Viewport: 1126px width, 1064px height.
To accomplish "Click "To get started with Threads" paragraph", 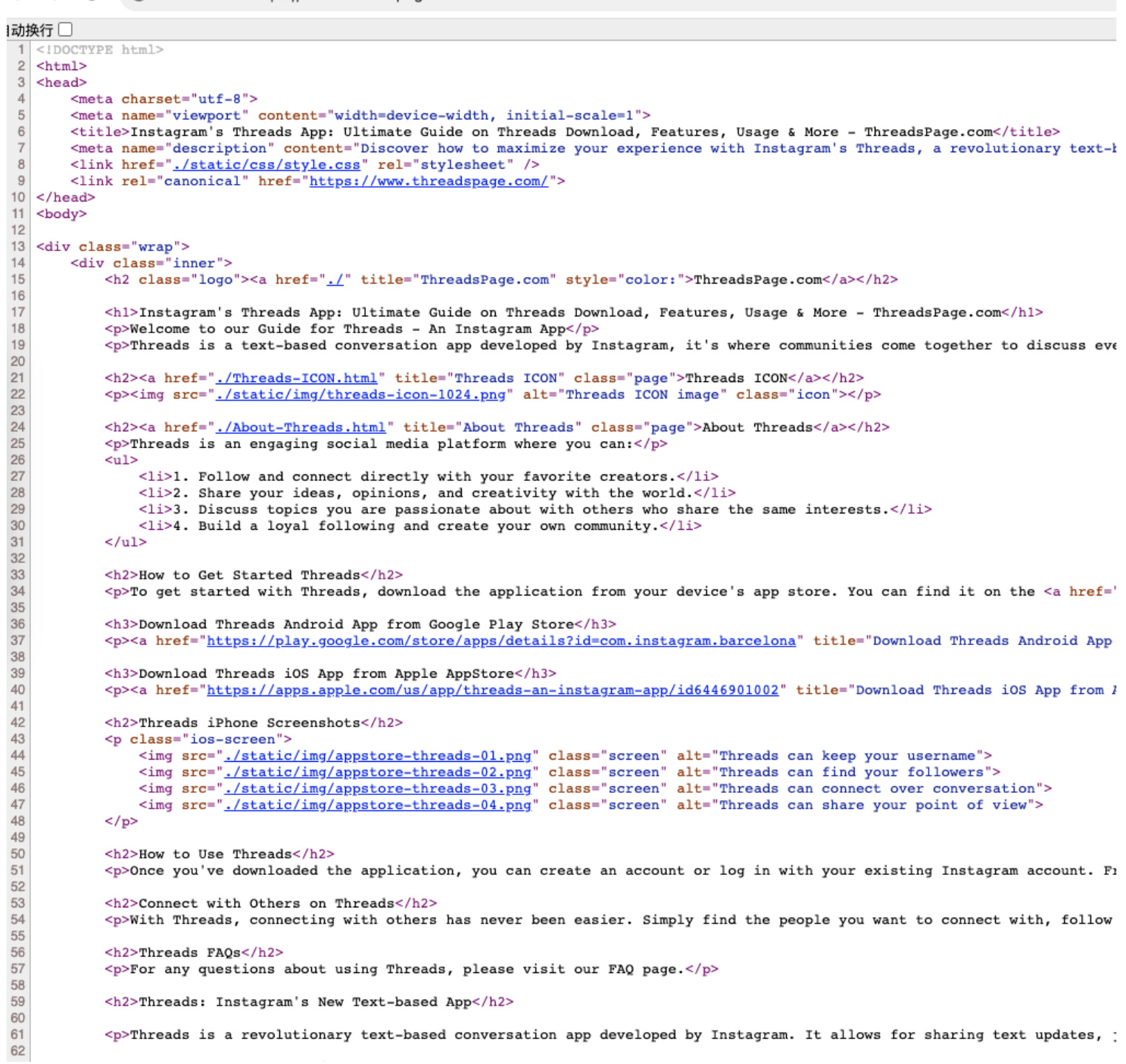I will click(610, 592).
